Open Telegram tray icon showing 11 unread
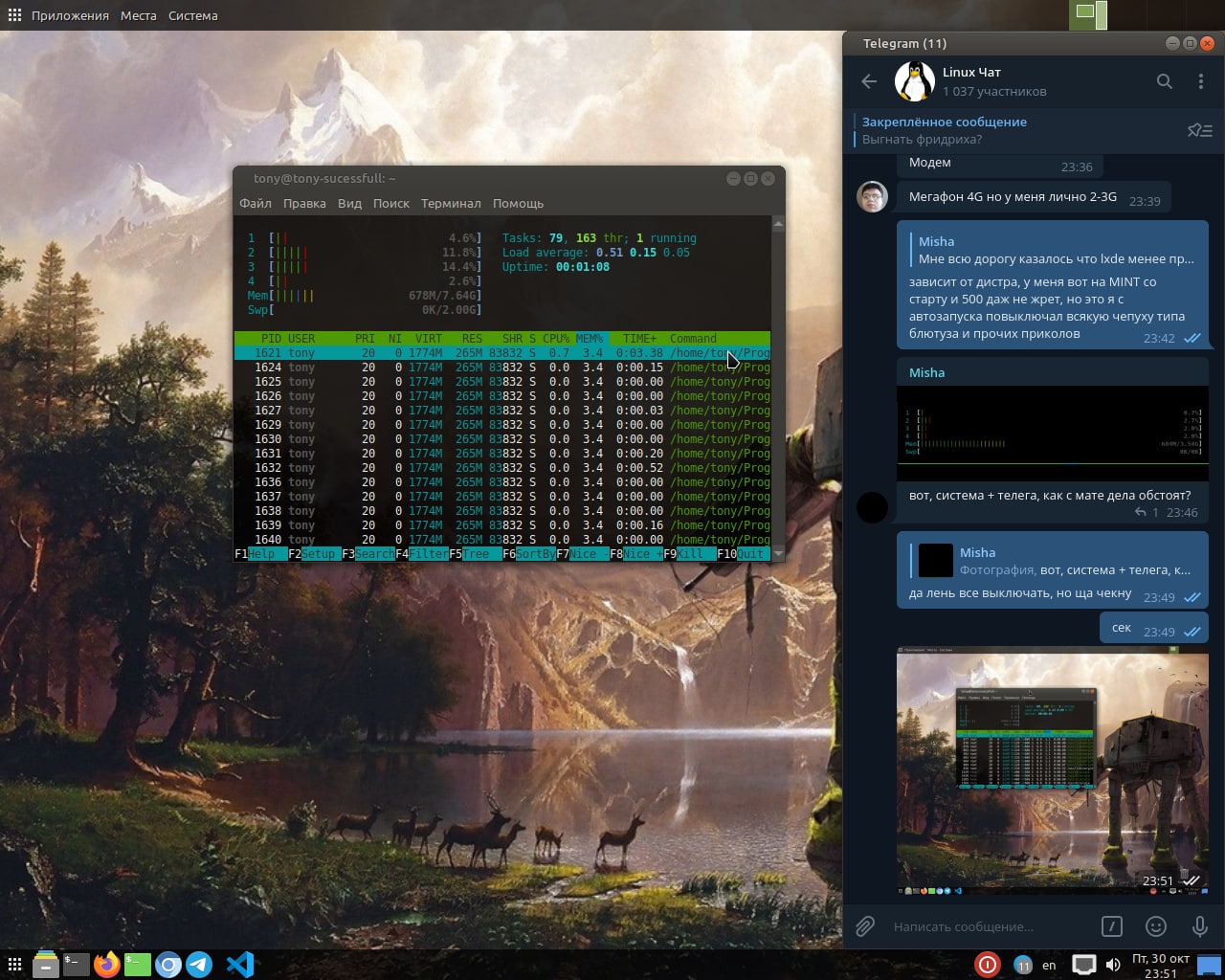Screen dimensions: 1225x980 1023,966
